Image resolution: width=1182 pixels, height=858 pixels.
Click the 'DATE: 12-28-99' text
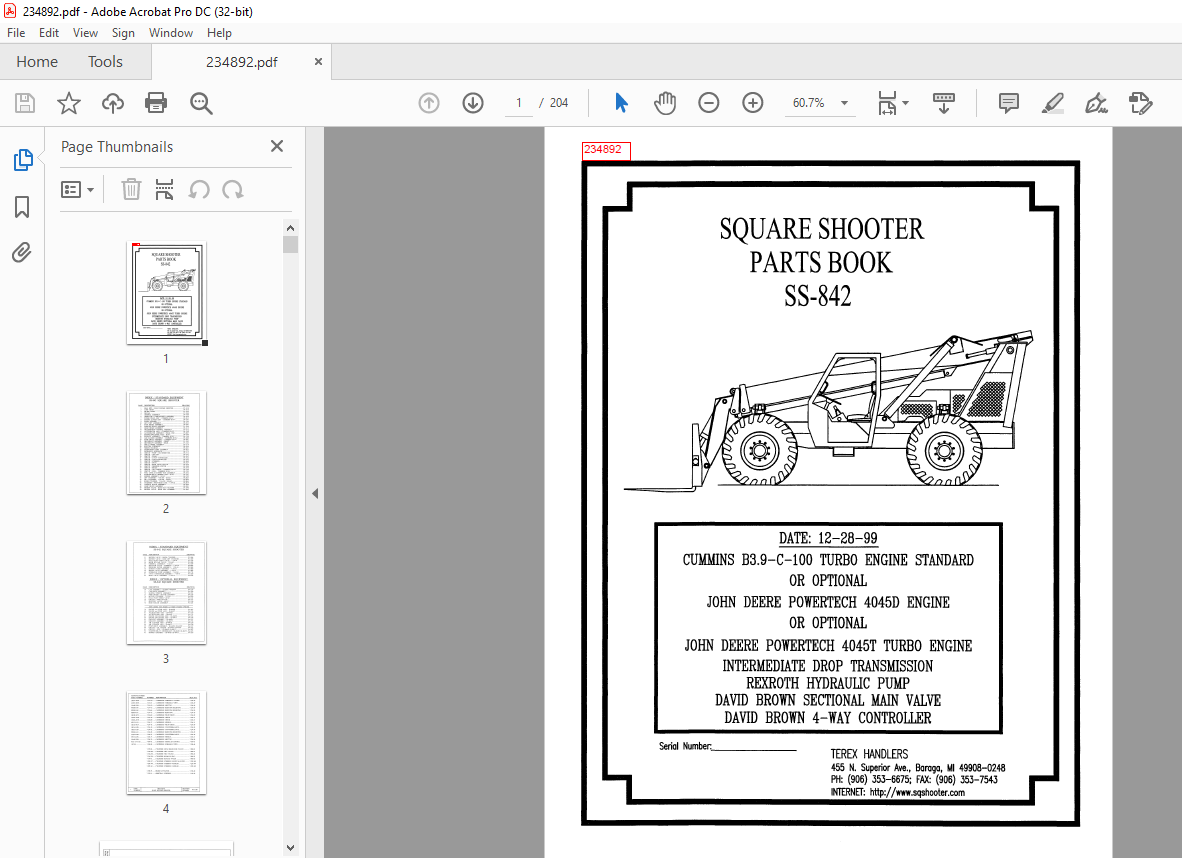(x=828, y=538)
